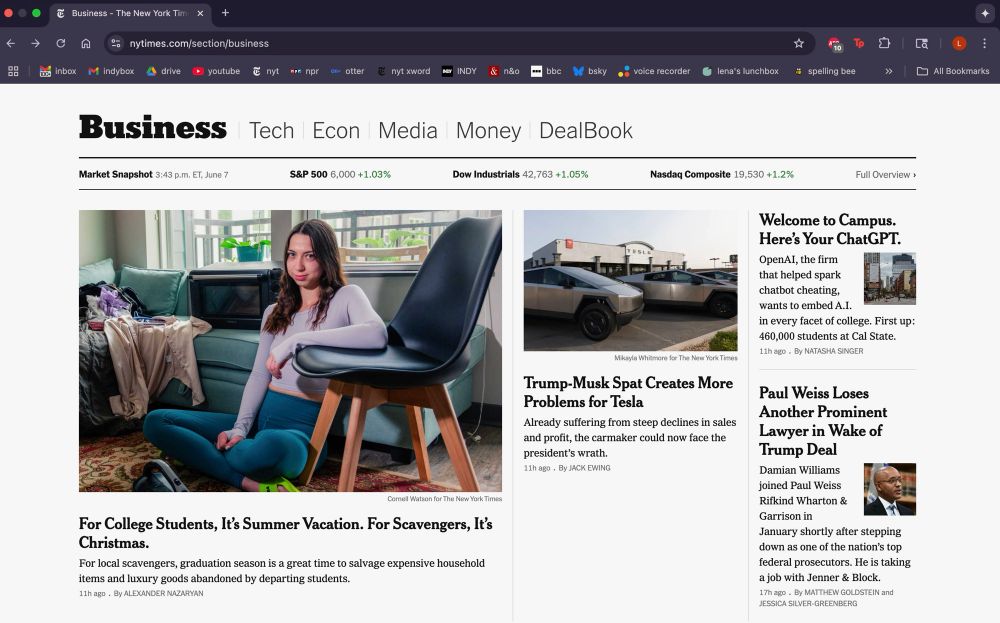Open the profile avatar L
1000x623 pixels.
959,43
